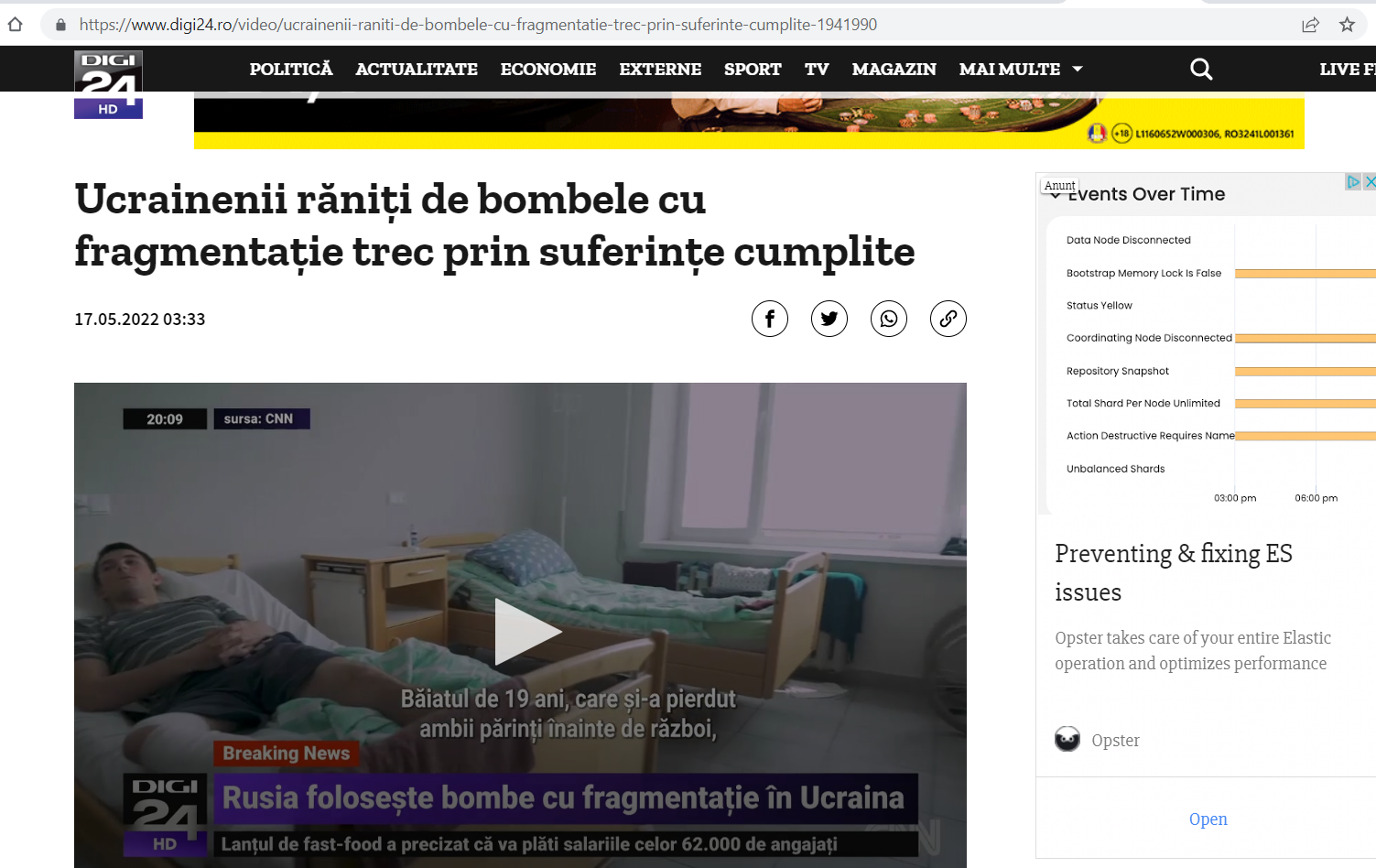Select the EXTERNE menu item
This screenshot has height=868, width=1376.
[660, 69]
